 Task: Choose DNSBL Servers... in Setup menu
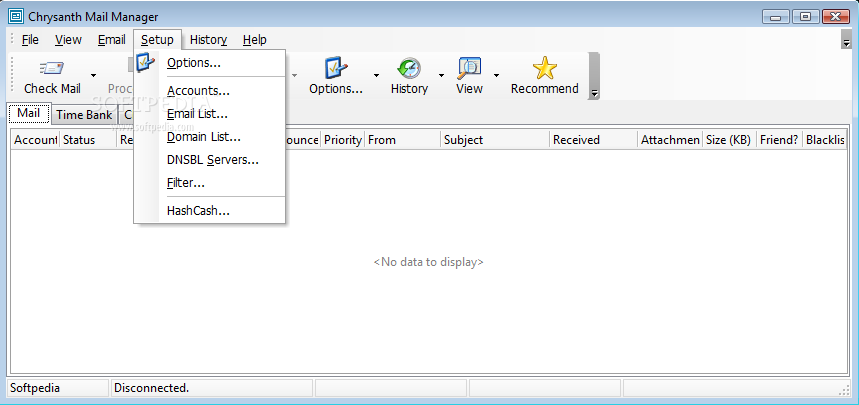tap(209, 160)
